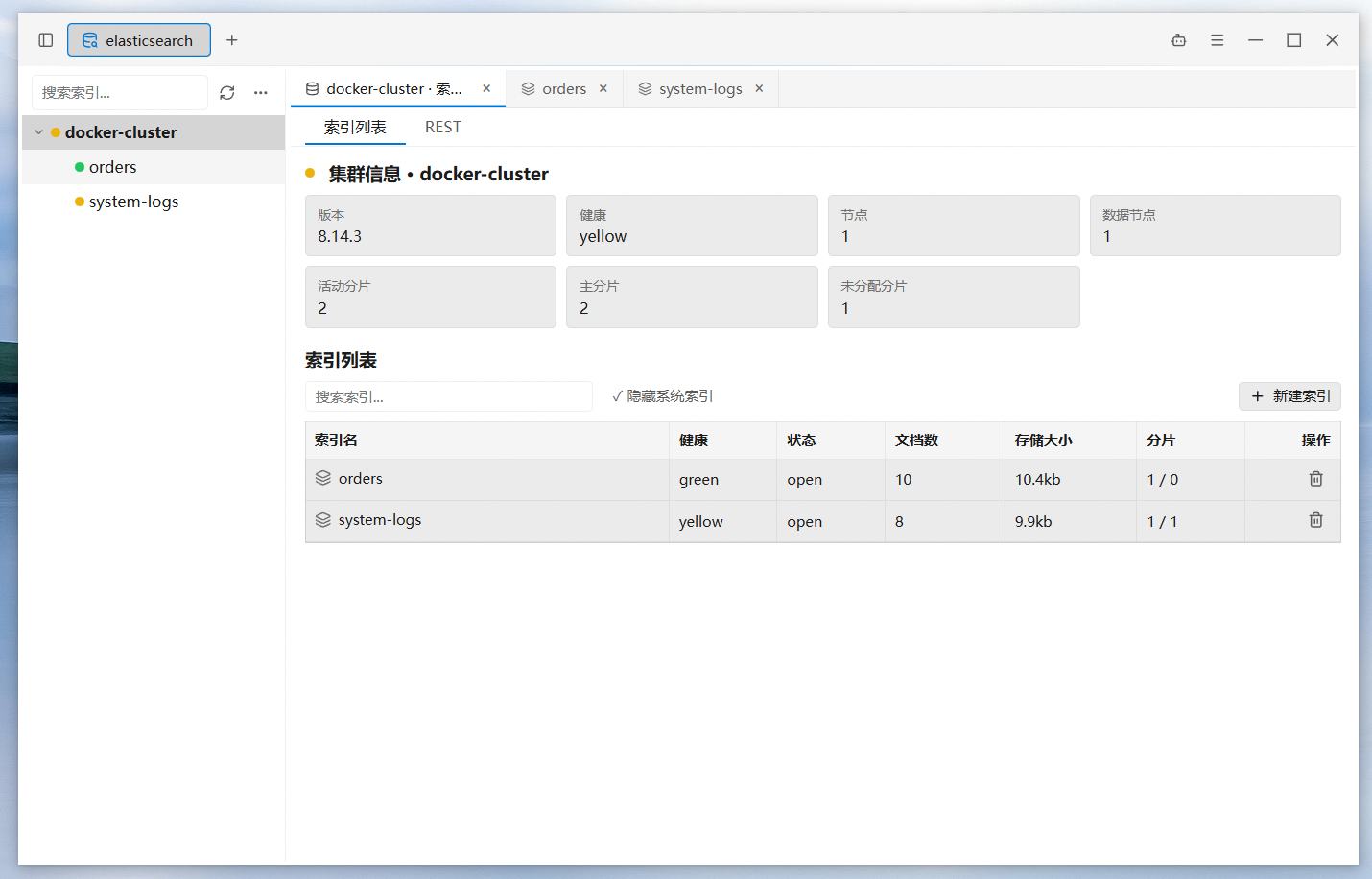Screen dimensions: 1372x879
Task: Open the sidebar more options menu
Action: pos(261,93)
